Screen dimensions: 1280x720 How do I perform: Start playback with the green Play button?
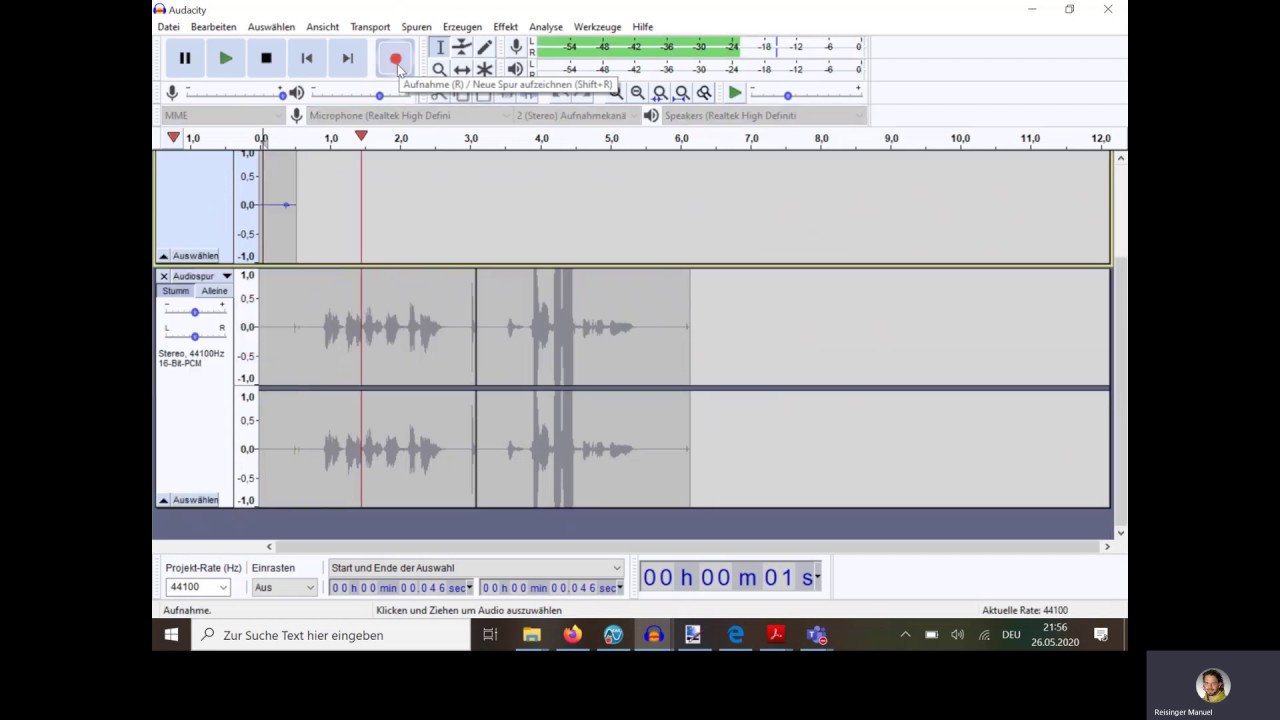(x=226, y=59)
